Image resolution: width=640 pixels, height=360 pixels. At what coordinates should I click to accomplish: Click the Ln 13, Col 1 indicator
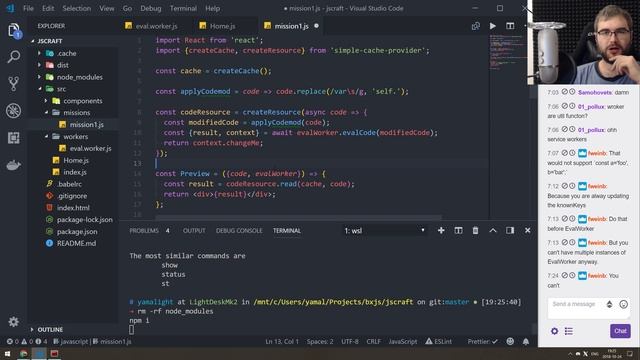[282, 341]
